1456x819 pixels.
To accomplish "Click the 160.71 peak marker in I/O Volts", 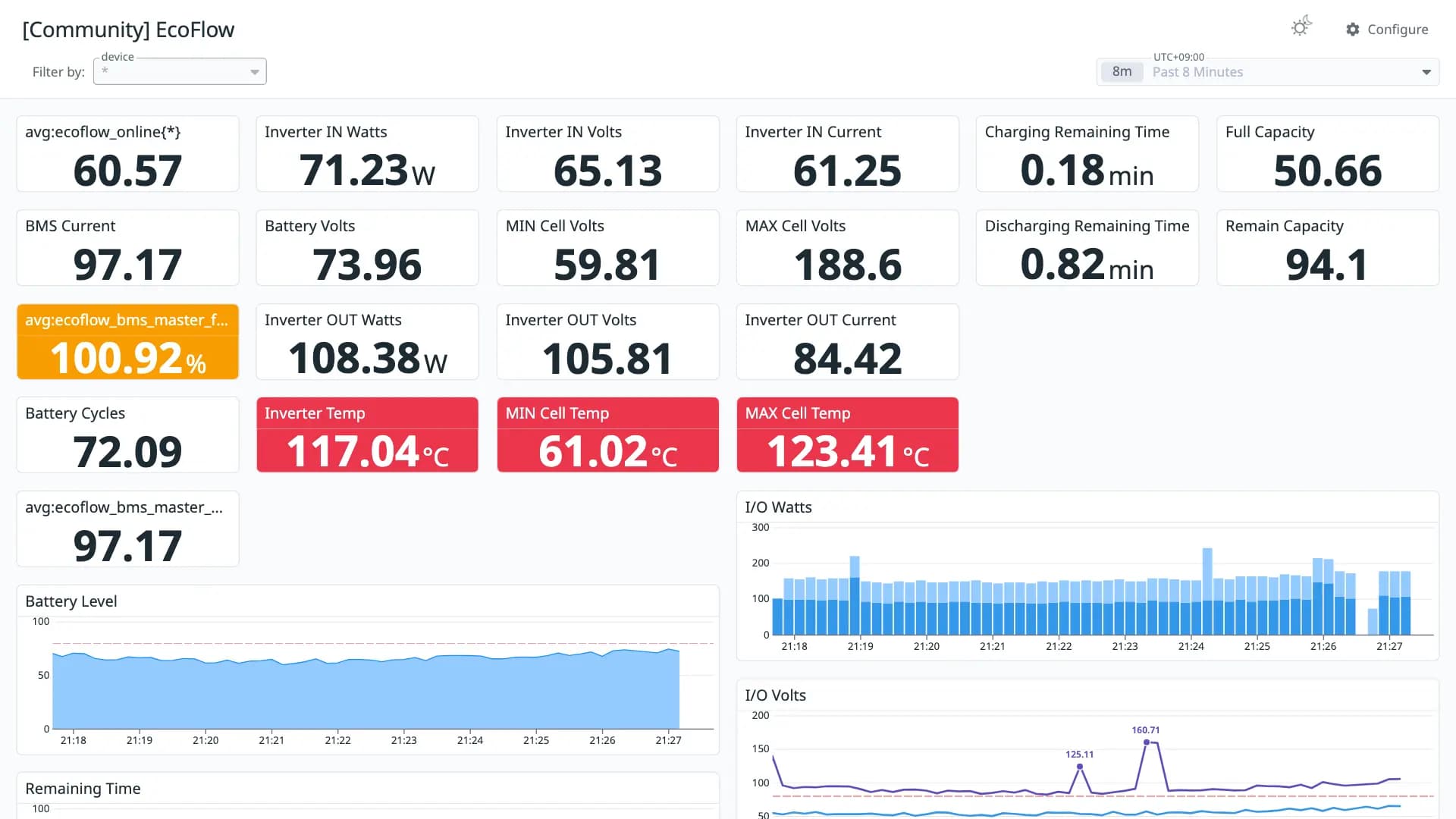I will click(x=1146, y=742).
